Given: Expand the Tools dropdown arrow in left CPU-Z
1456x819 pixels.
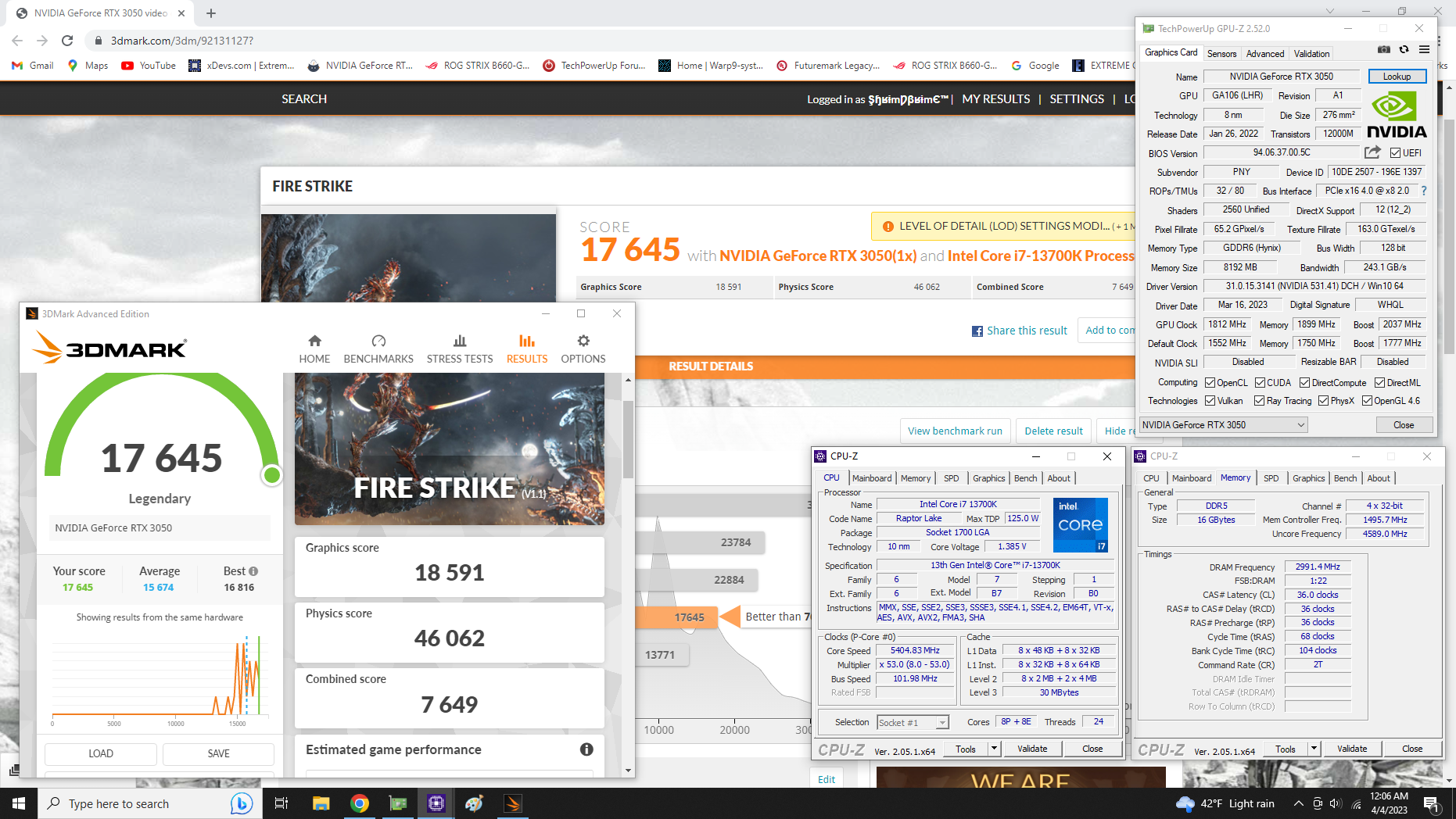Looking at the screenshot, I should pos(994,749).
